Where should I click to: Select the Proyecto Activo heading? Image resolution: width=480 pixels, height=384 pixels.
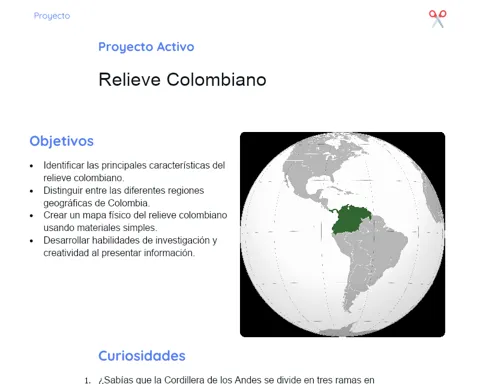(x=146, y=47)
